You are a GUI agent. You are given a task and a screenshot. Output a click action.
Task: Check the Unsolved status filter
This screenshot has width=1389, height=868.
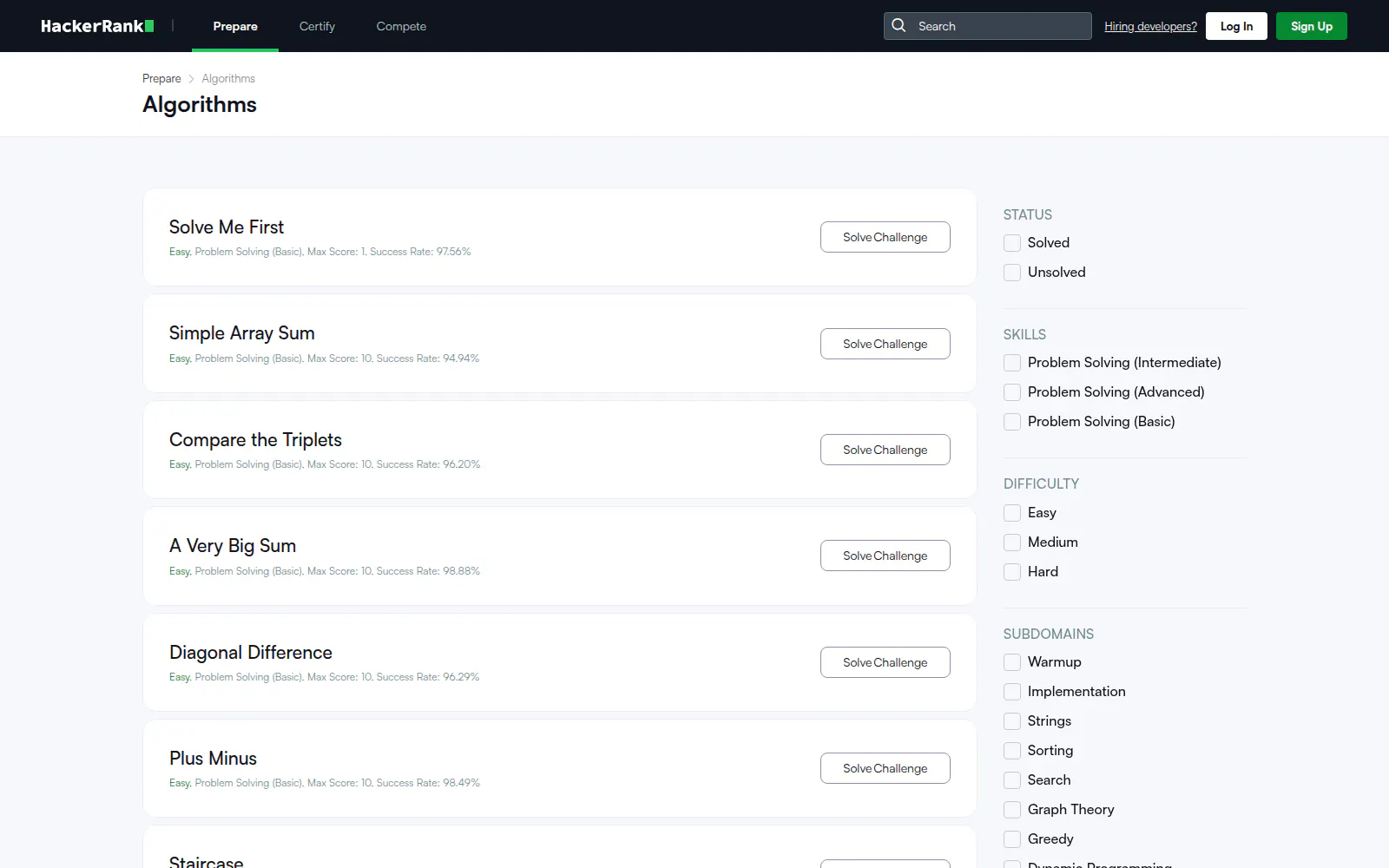click(1012, 273)
